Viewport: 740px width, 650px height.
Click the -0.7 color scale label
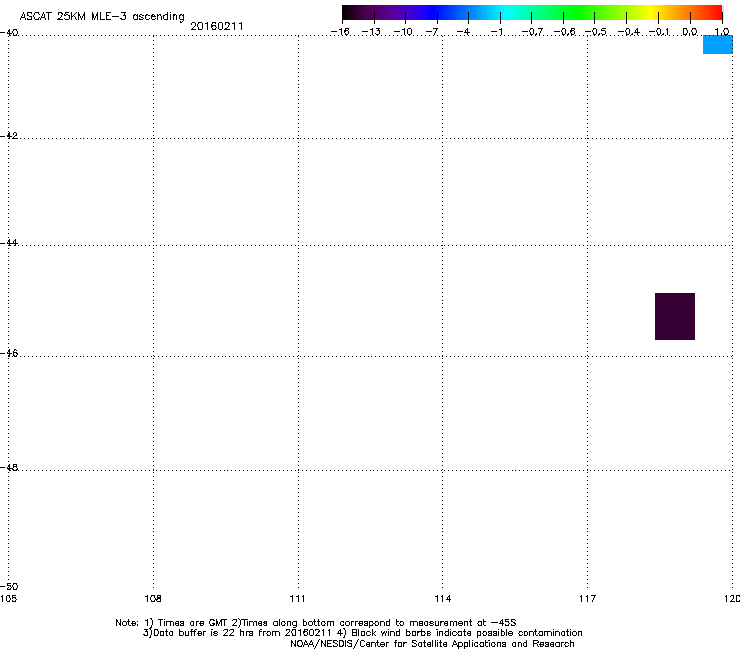click(x=532, y=32)
